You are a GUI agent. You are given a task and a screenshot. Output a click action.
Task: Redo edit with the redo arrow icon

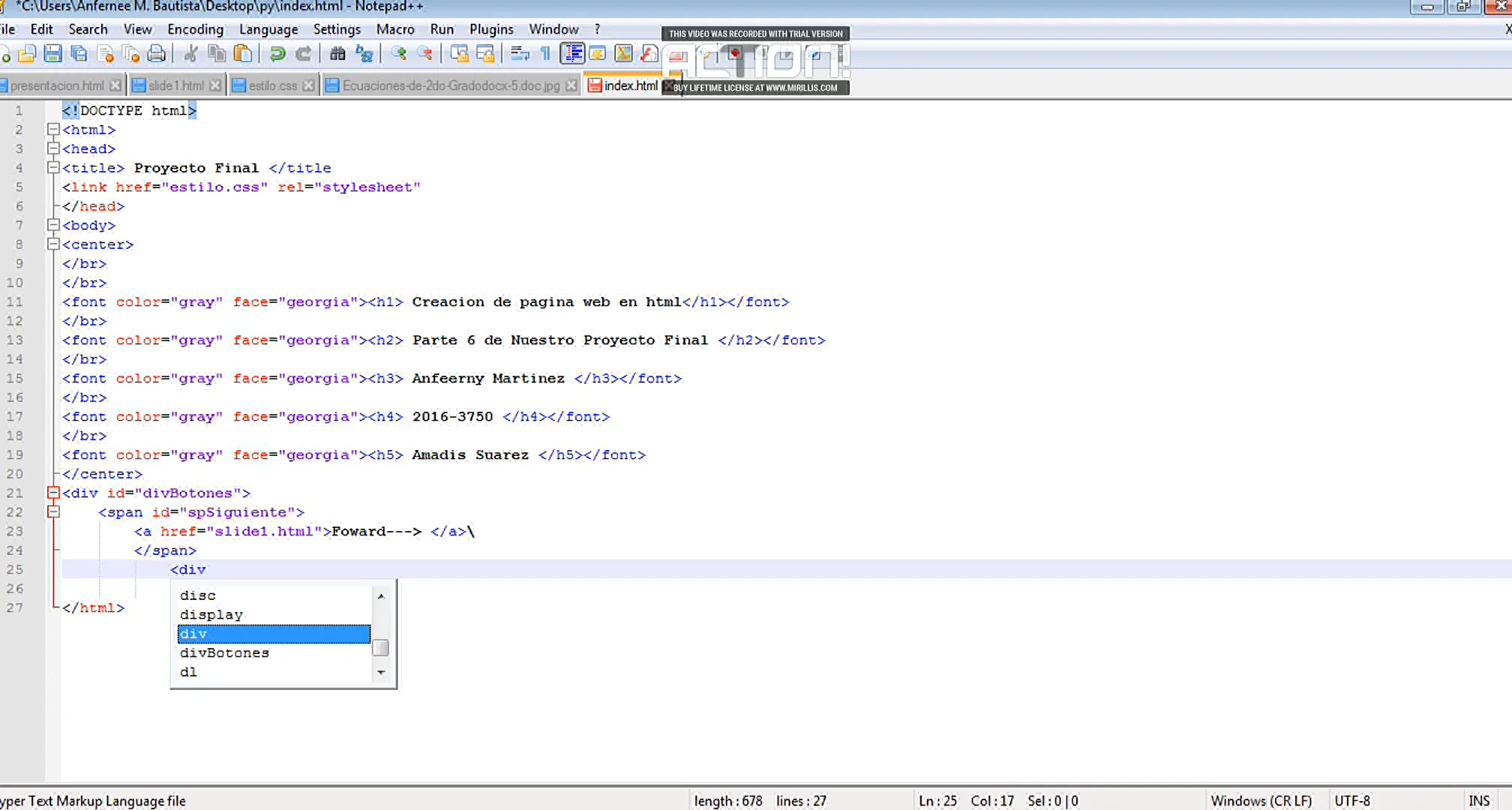click(303, 54)
